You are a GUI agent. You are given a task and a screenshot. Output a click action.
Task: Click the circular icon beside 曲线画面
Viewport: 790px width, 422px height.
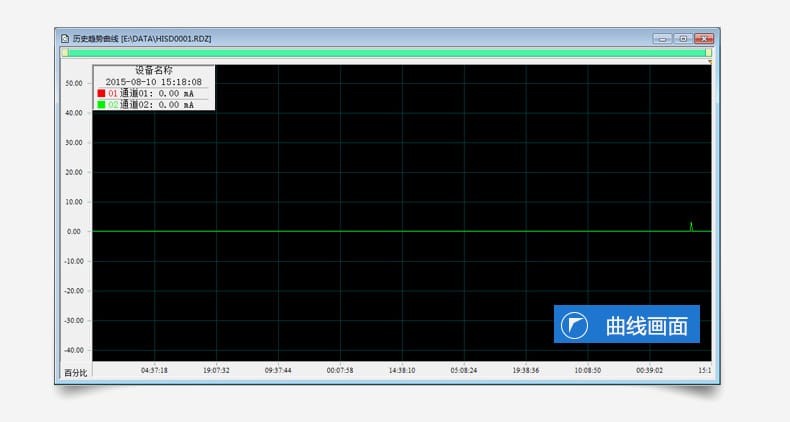(575, 326)
